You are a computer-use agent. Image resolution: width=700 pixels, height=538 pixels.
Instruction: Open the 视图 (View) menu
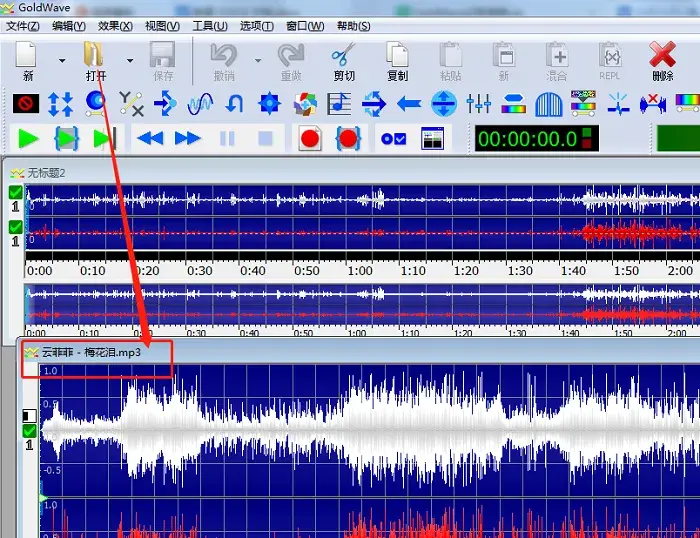click(162, 26)
